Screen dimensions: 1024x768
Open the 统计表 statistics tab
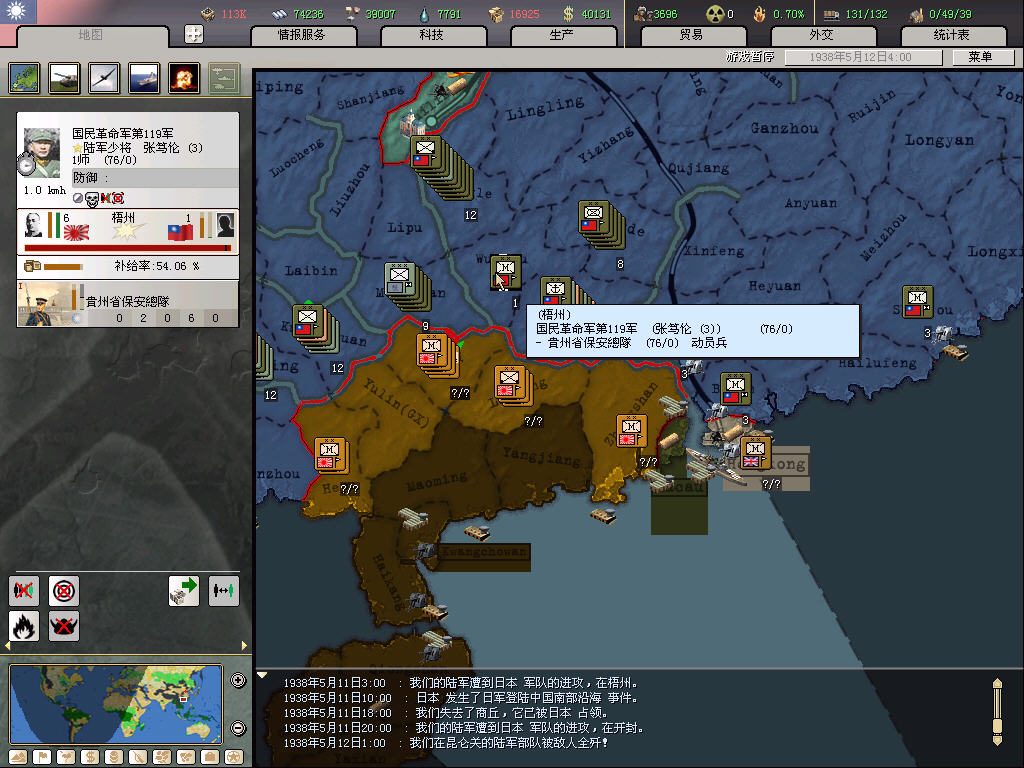point(952,35)
